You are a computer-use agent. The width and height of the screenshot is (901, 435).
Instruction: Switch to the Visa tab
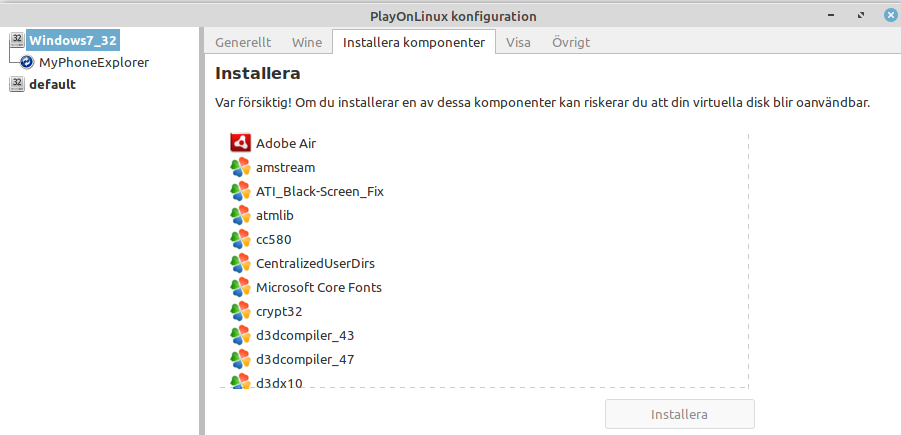point(518,43)
